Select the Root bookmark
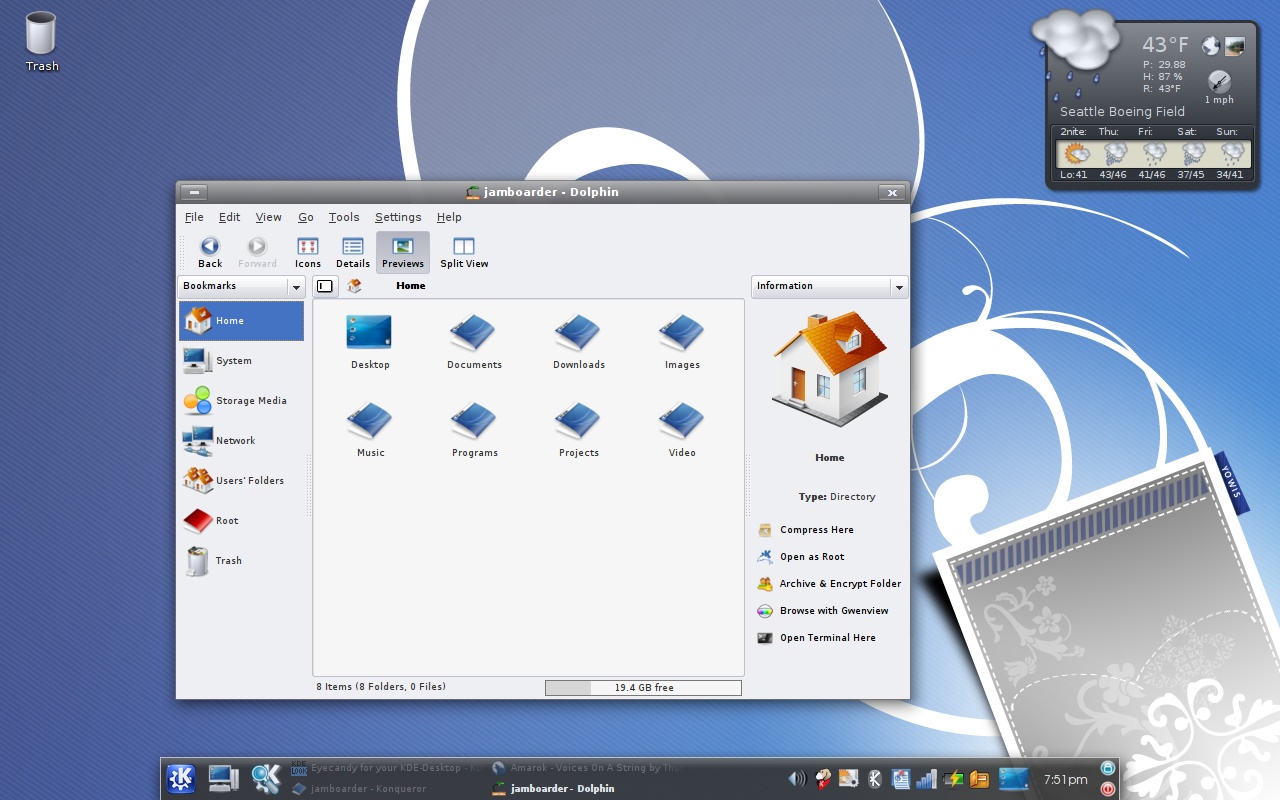Image resolution: width=1280 pixels, height=800 pixels. pos(241,521)
